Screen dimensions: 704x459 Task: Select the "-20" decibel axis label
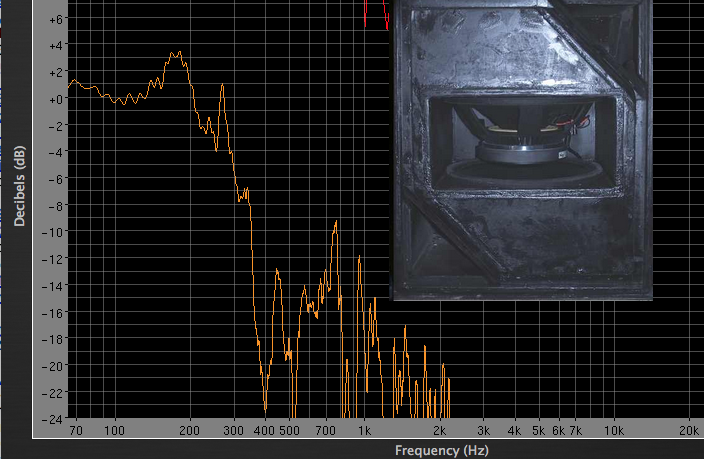[x=53, y=366]
